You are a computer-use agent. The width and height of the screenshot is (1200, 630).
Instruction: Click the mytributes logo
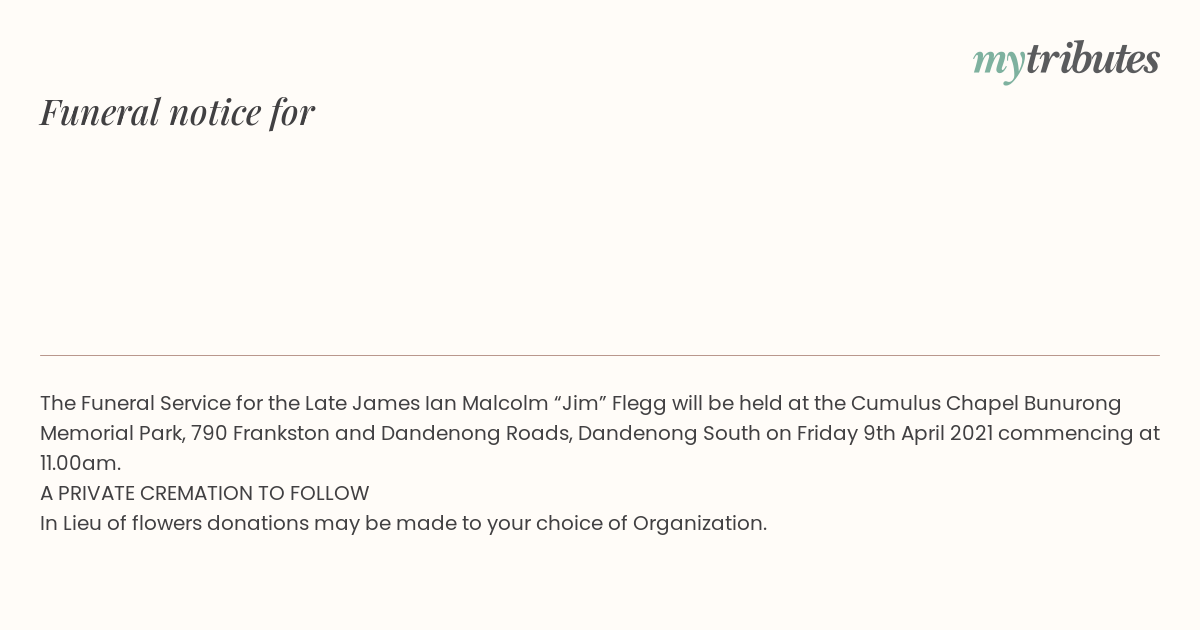click(x=1066, y=60)
